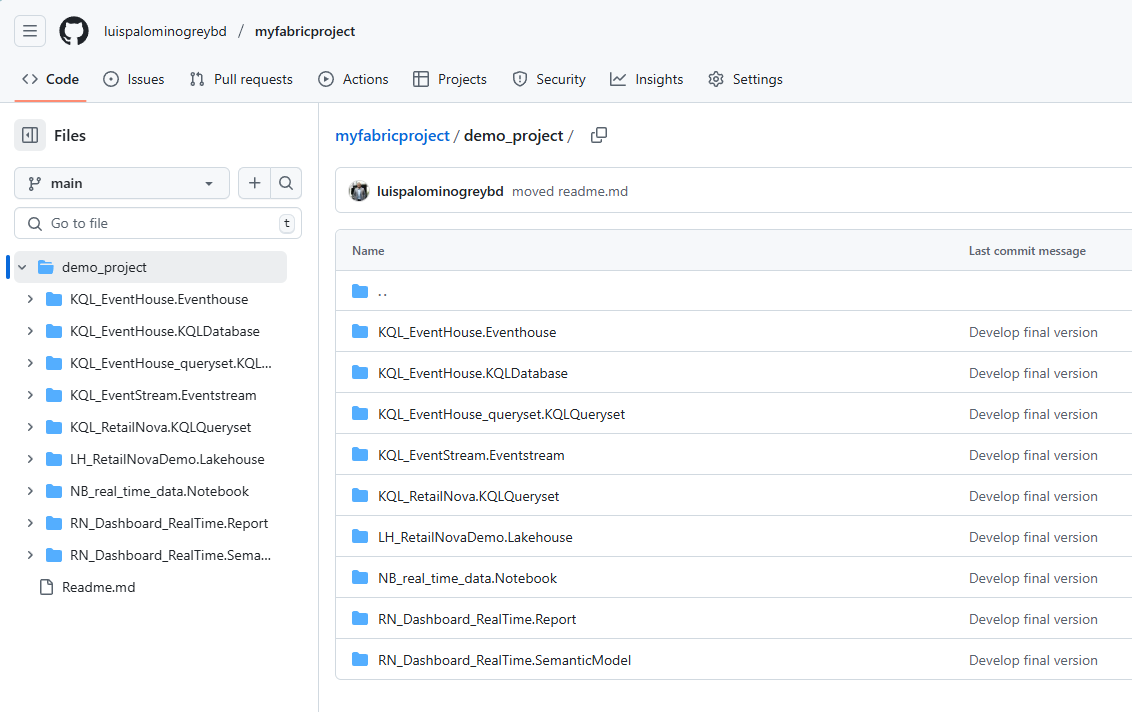Screen dimensions: 1132x712
Task: Click the Projects table icon
Action: 421,79
